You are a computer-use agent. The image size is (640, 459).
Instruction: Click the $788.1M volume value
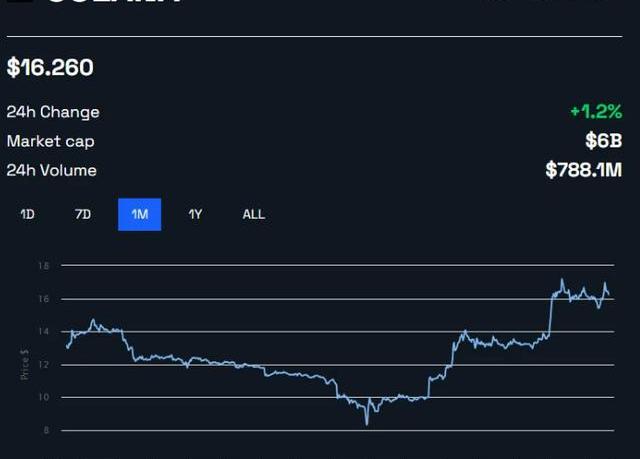(583, 170)
